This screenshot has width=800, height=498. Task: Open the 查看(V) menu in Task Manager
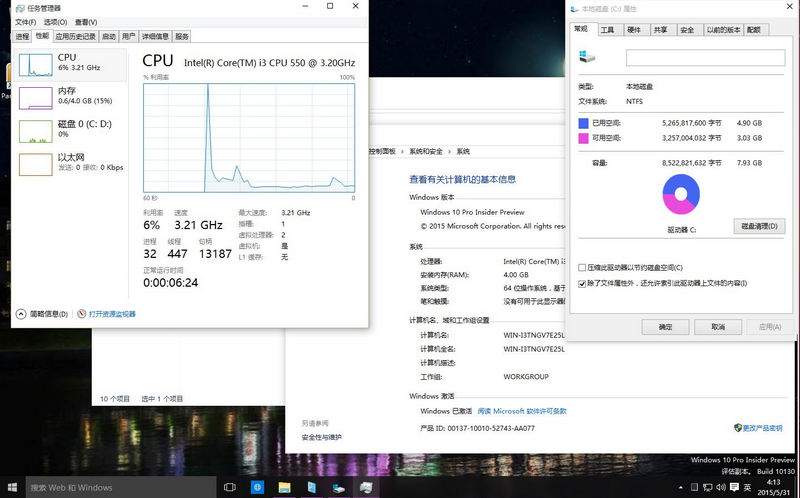point(86,22)
